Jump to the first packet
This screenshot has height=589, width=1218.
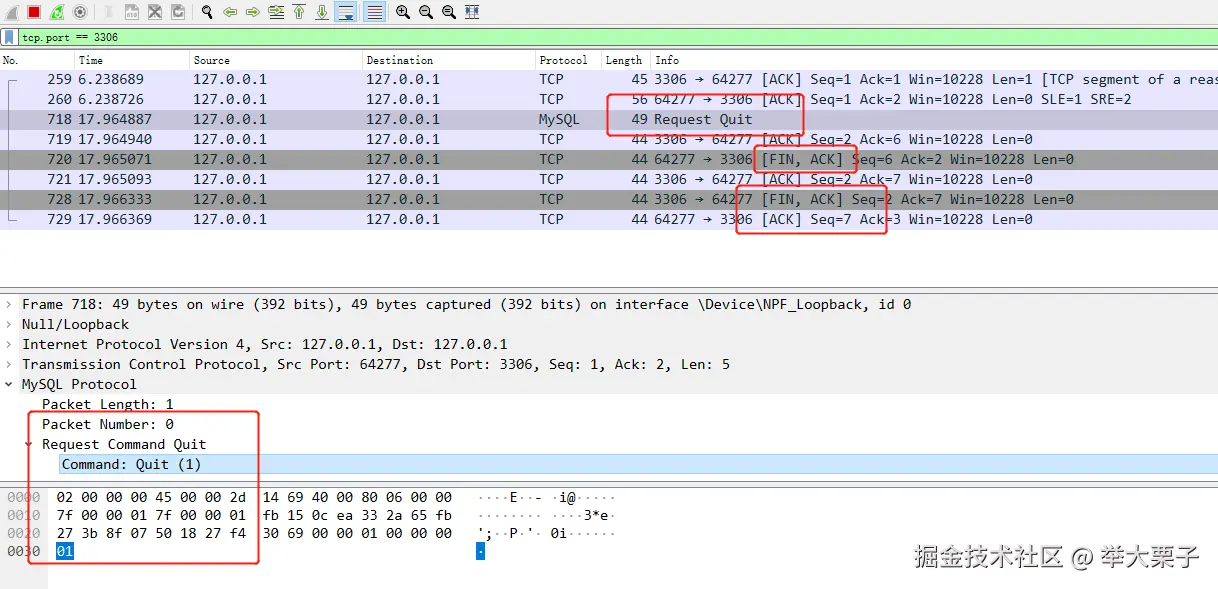299,12
